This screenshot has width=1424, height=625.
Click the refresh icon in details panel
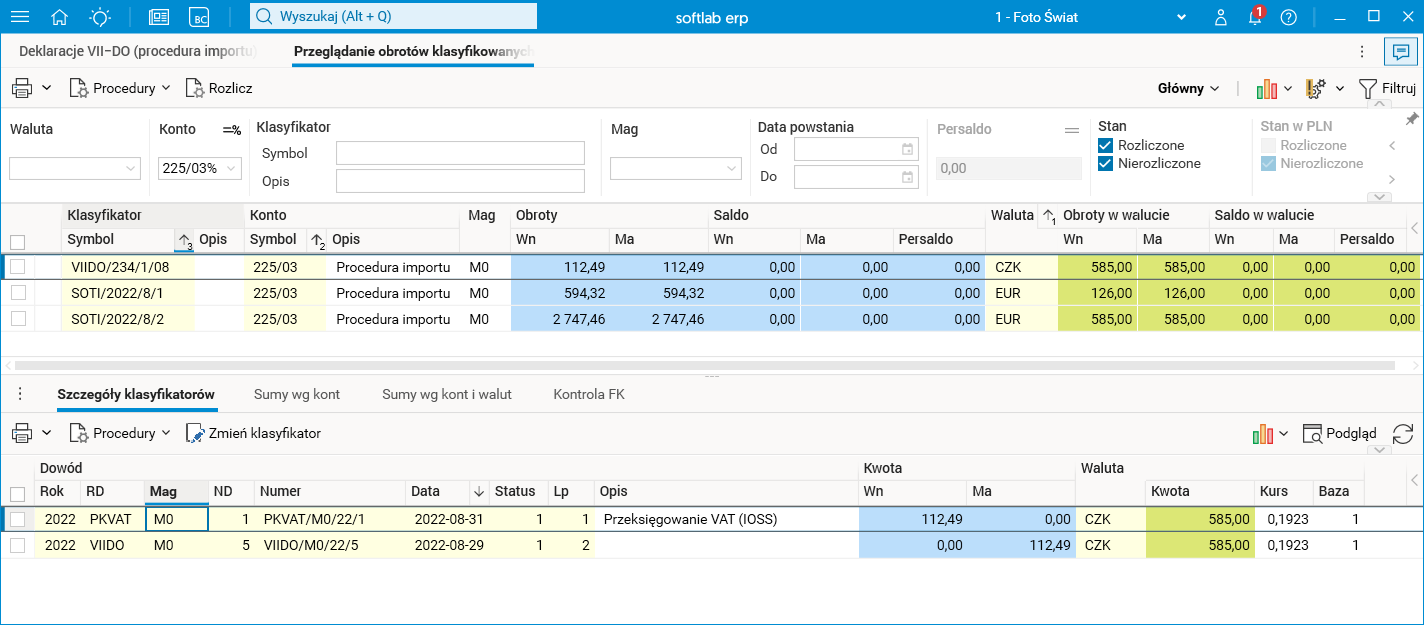click(1402, 433)
